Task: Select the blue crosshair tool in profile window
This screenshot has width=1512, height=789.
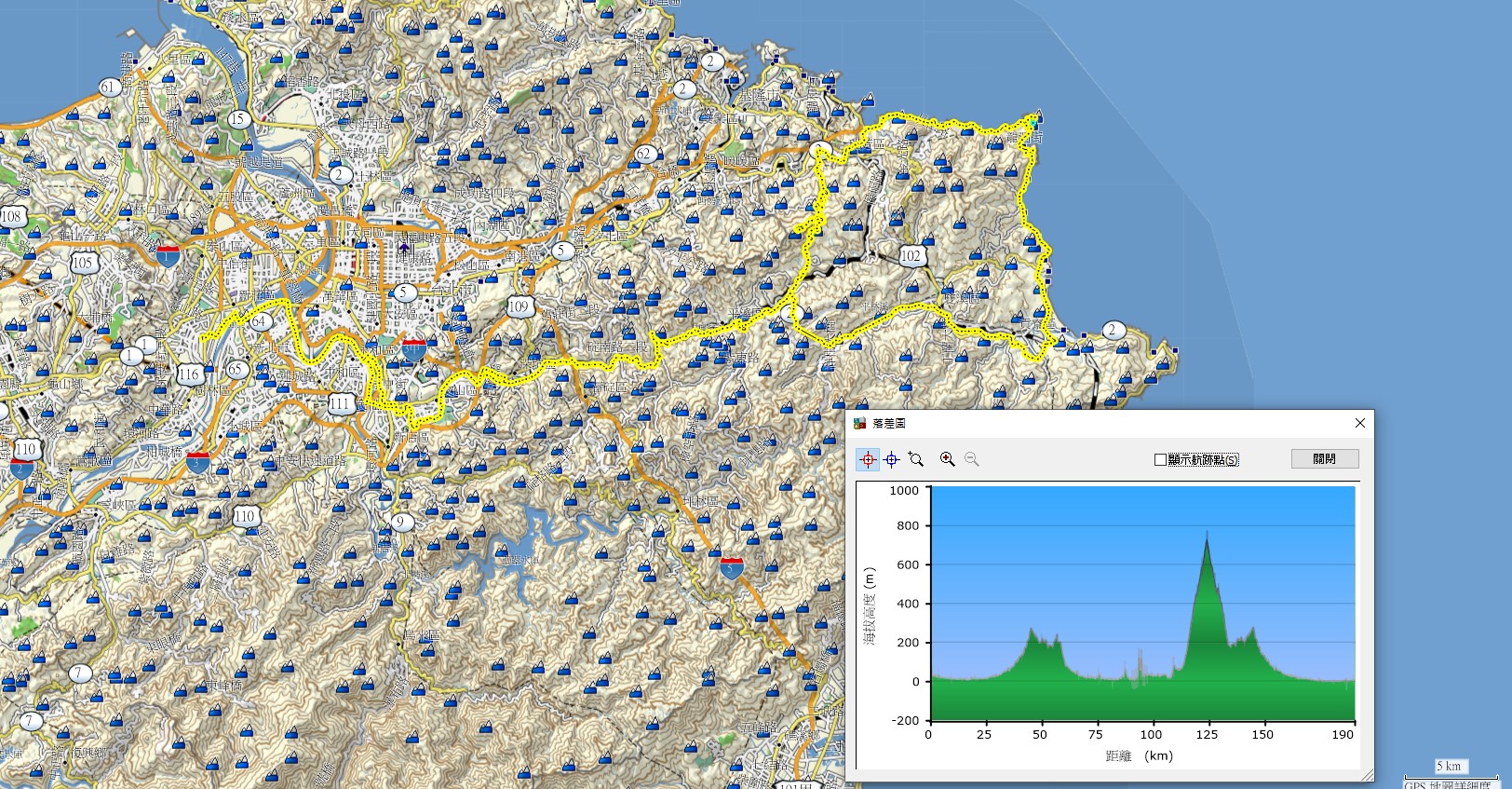Action: click(892, 459)
